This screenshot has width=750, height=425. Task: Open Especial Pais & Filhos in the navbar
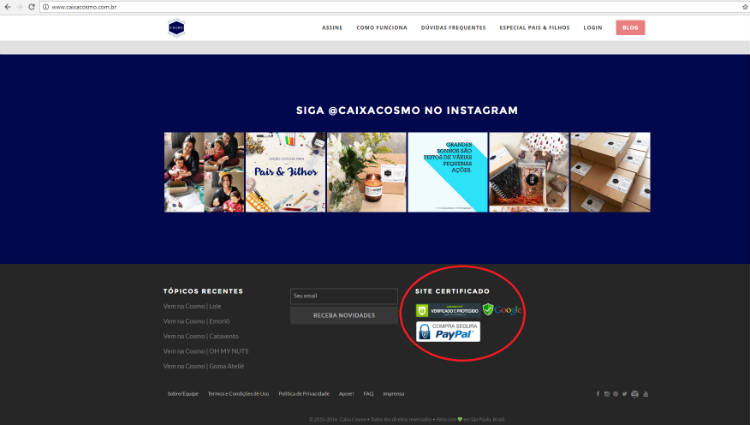(534, 28)
